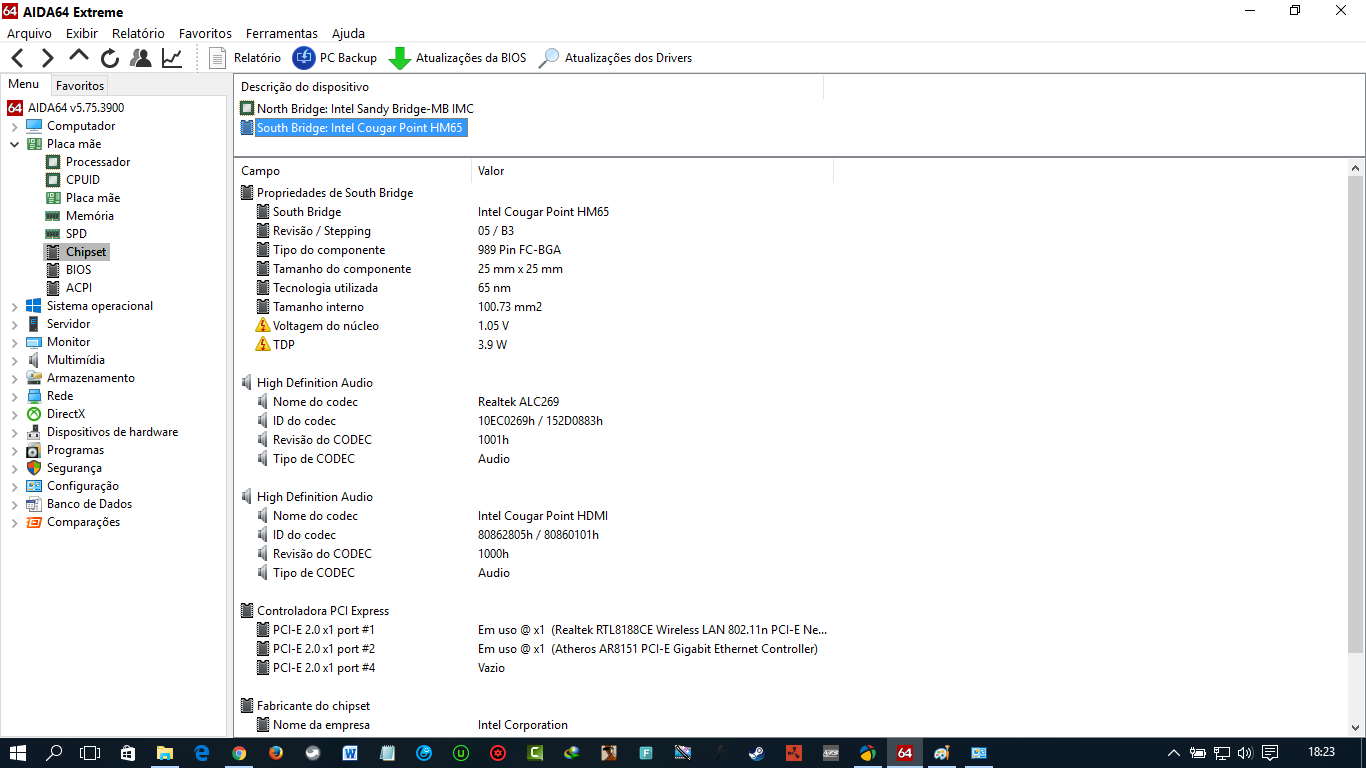Click the AIDA64 taskbar icon
The image size is (1366, 768).
[905, 752]
